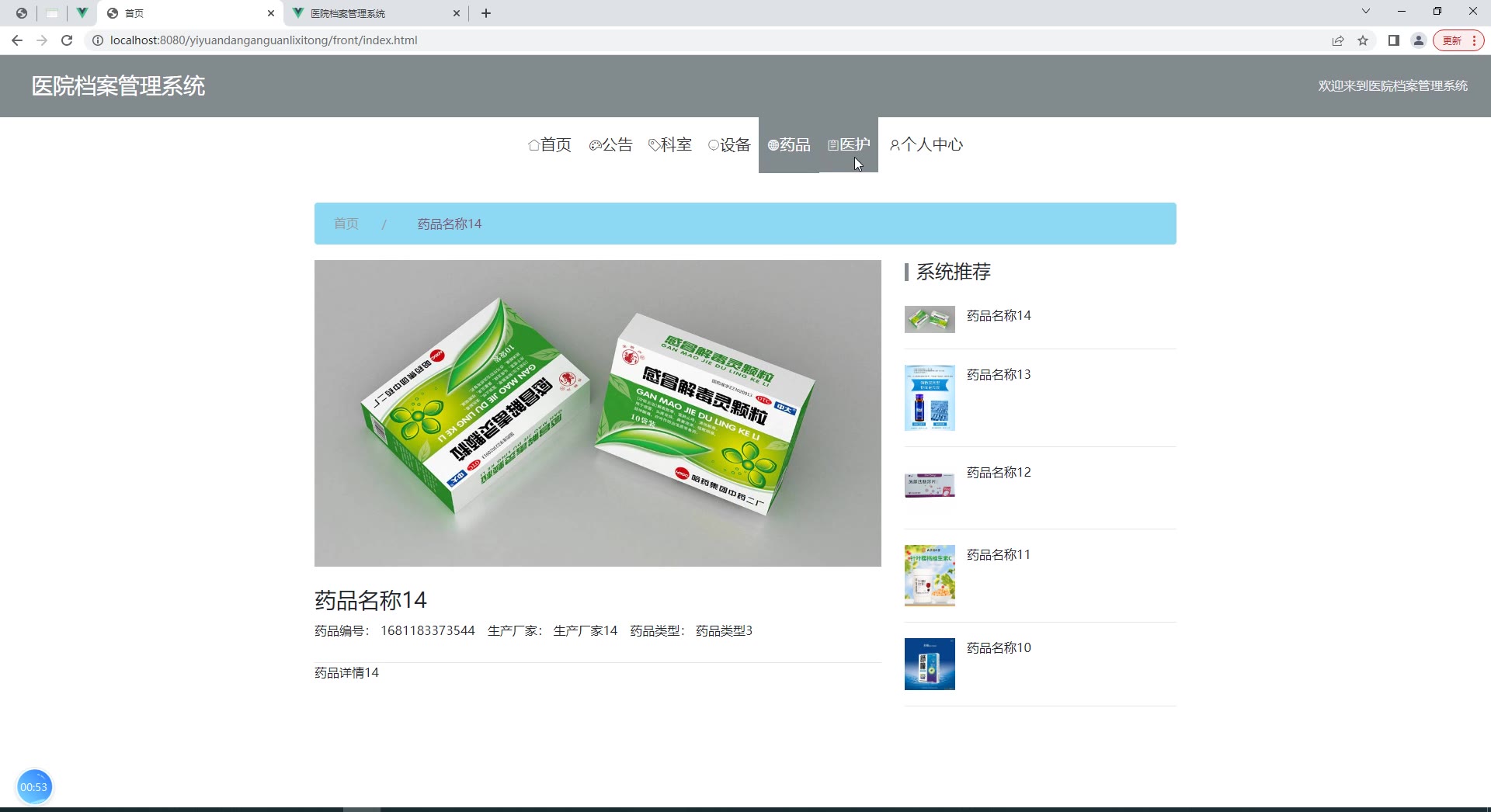Click the 药品名称10 recommendation title
The image size is (1491, 812).
(x=999, y=647)
